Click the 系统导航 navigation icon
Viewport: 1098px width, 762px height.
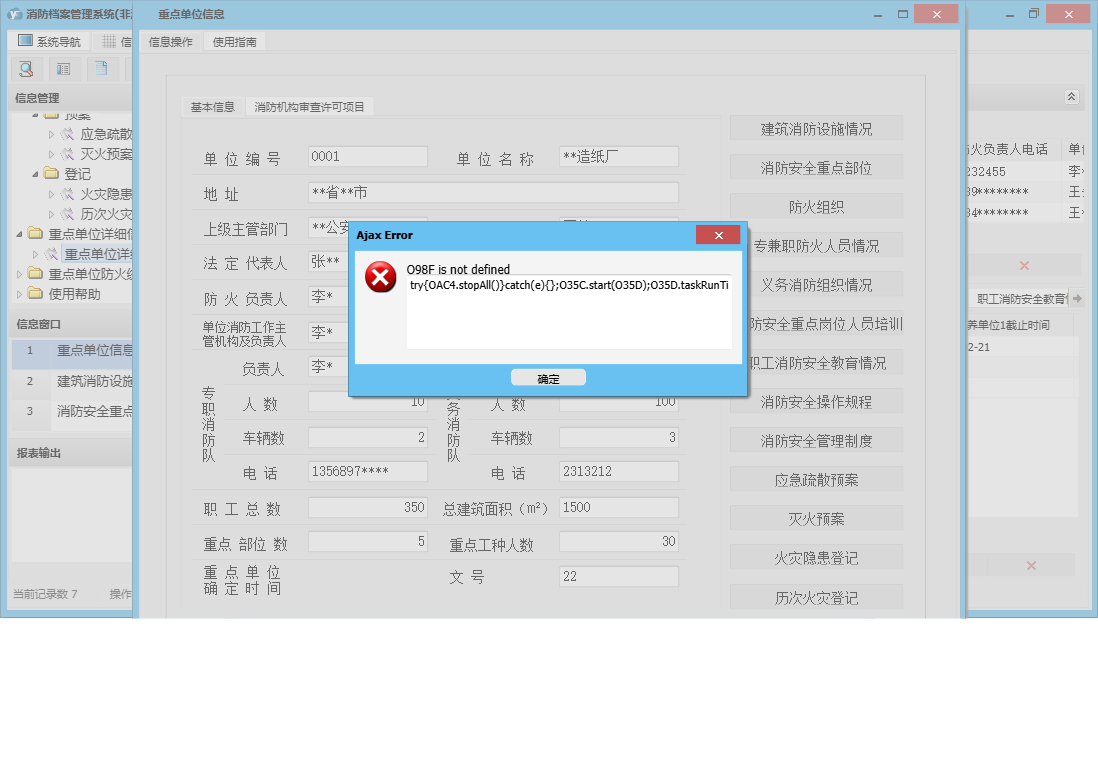pyautogui.click(x=25, y=41)
